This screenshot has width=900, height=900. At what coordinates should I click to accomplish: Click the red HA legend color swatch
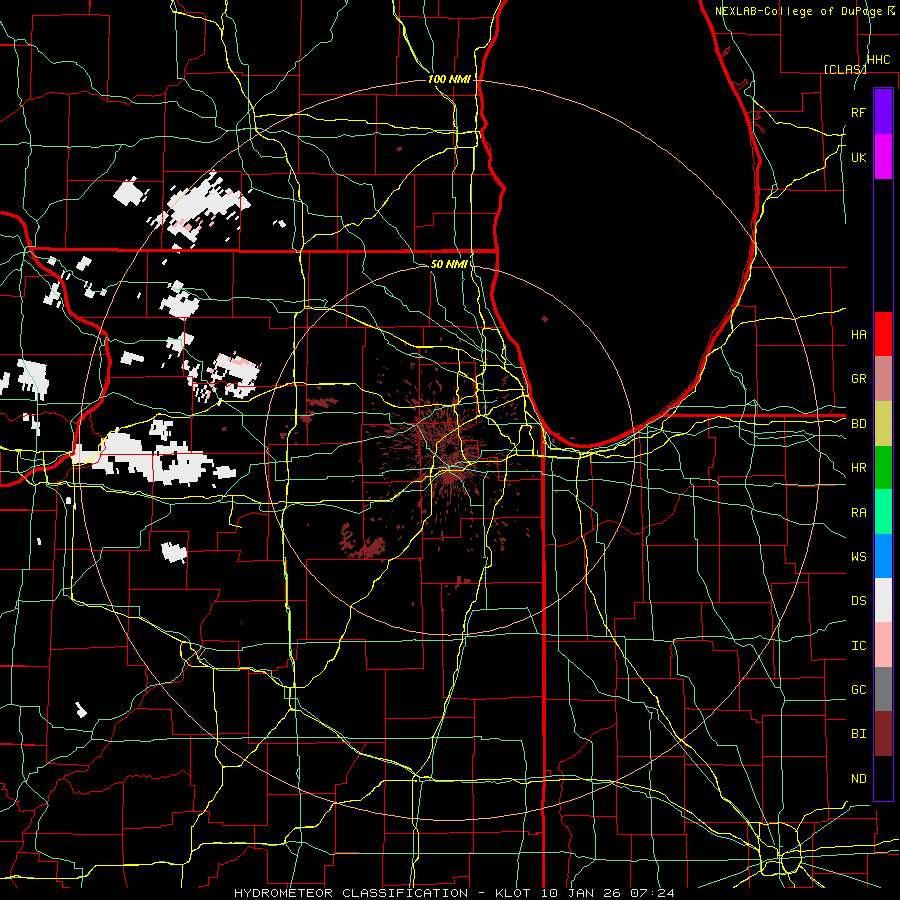[x=883, y=334]
